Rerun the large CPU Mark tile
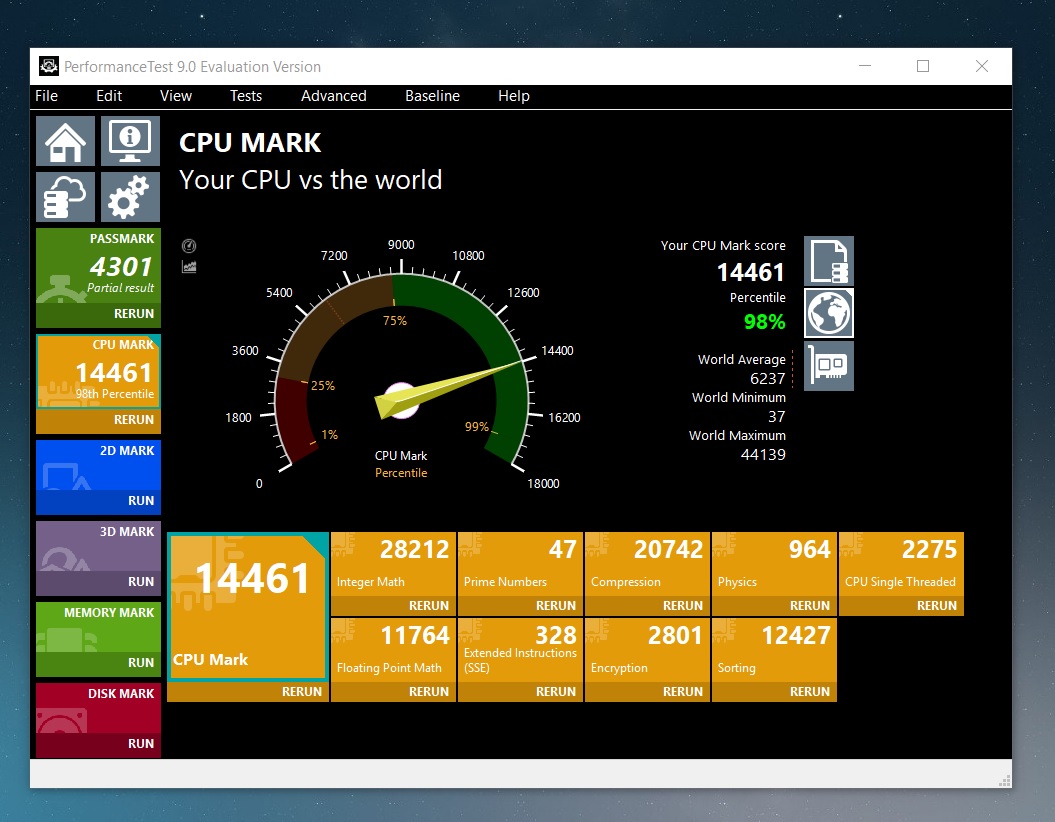This screenshot has height=822, width=1055. click(248, 692)
